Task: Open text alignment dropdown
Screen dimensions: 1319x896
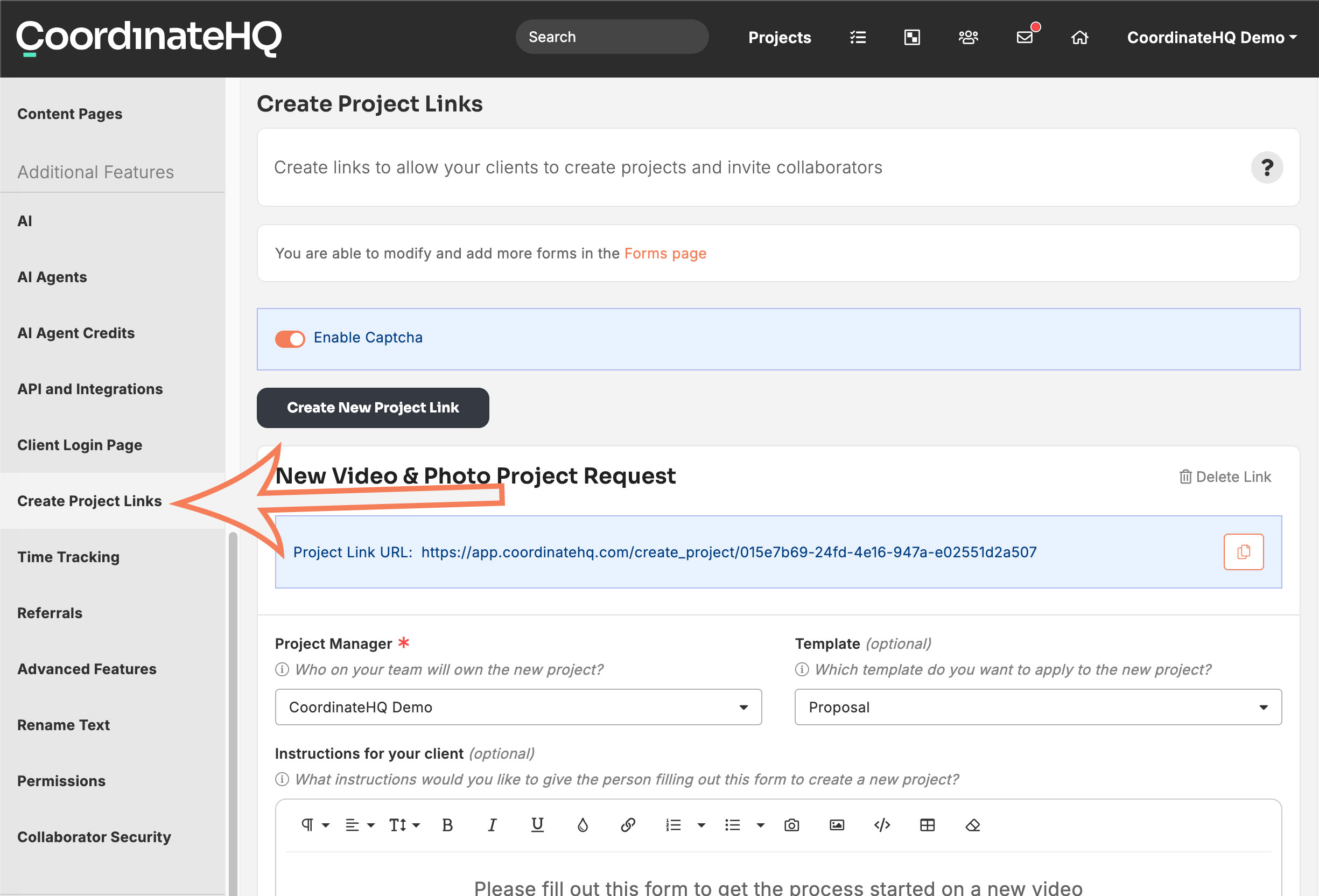Action: click(360, 825)
